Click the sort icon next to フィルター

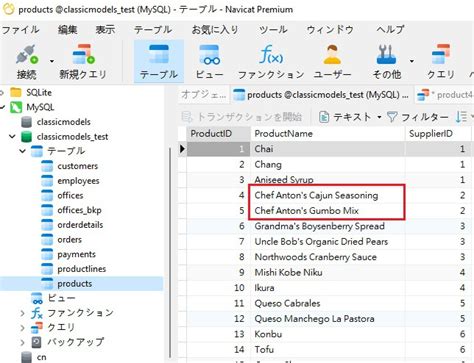tap(461, 117)
